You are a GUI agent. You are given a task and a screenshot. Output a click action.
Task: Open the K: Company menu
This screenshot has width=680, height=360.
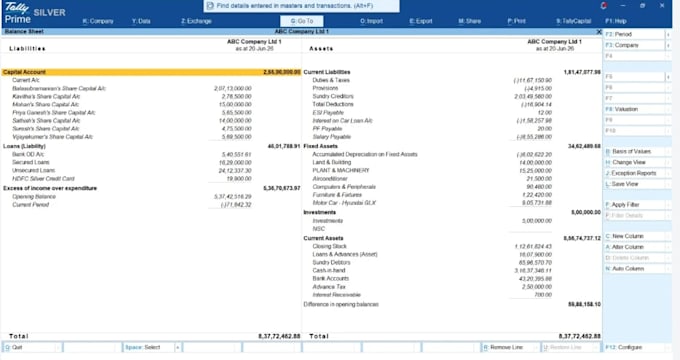pos(98,21)
